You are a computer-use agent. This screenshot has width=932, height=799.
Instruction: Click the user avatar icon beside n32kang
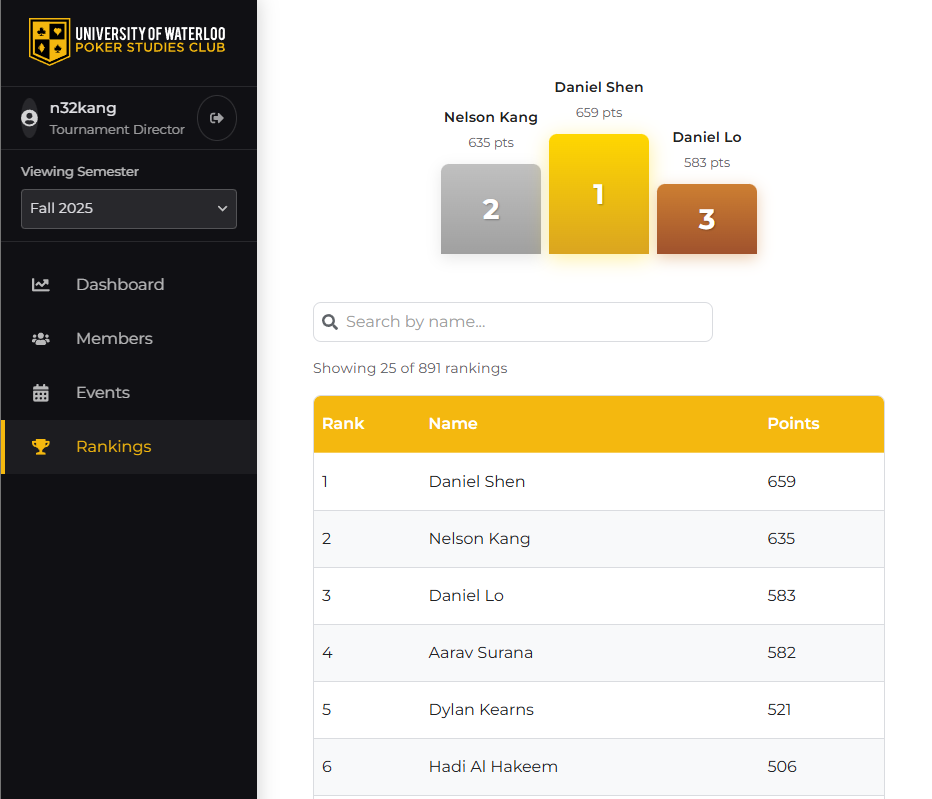click(29, 118)
